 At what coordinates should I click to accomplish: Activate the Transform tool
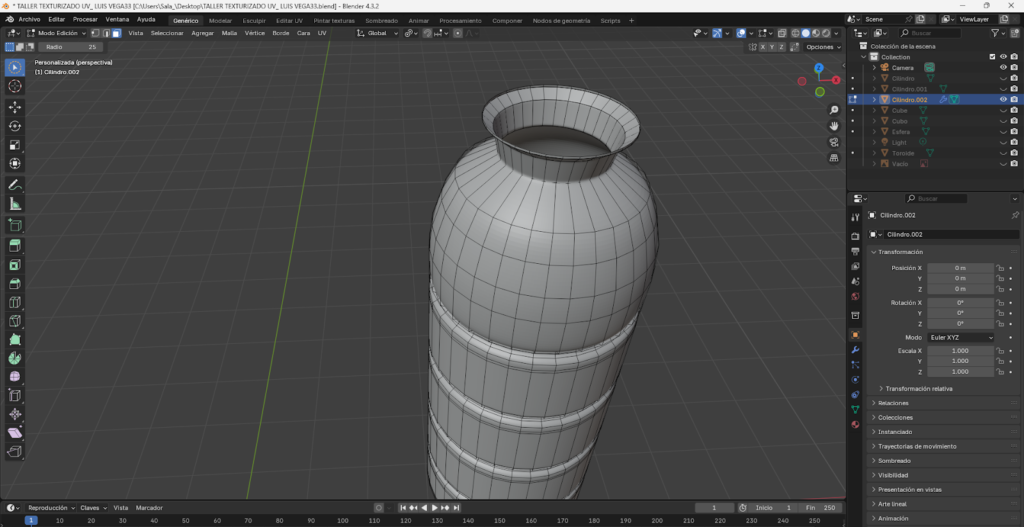(x=15, y=164)
